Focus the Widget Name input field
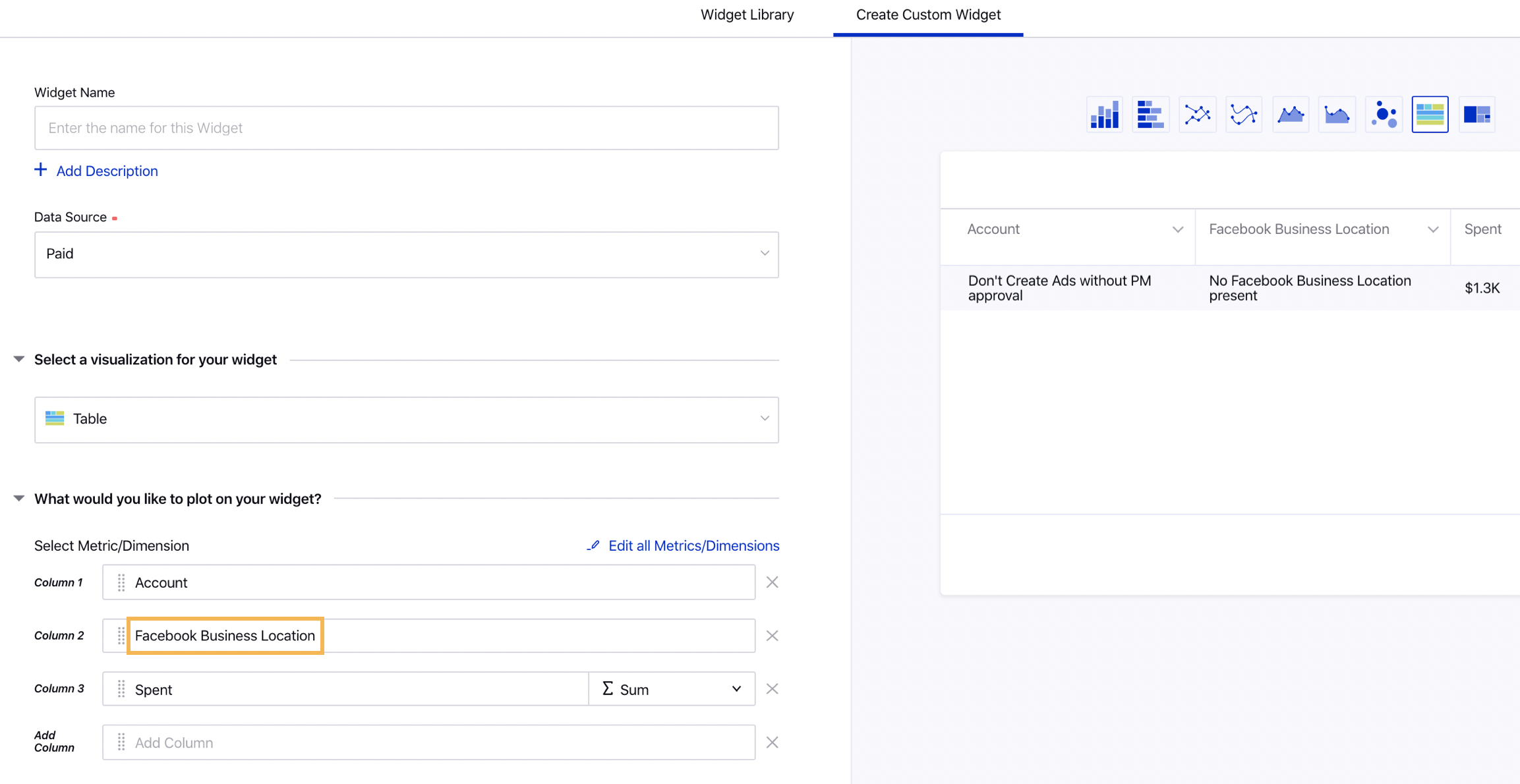The width and height of the screenshot is (1520, 784). click(407, 128)
